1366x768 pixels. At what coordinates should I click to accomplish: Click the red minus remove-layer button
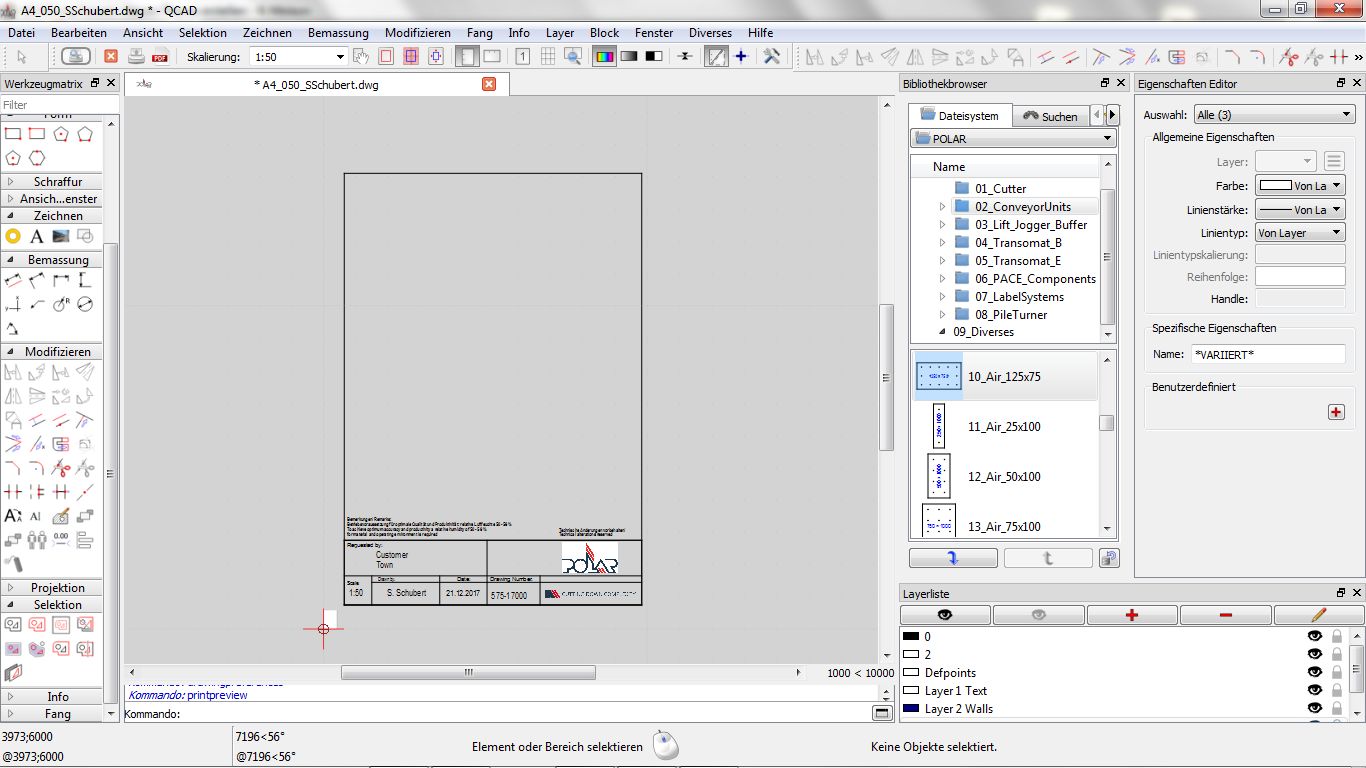click(x=1225, y=615)
